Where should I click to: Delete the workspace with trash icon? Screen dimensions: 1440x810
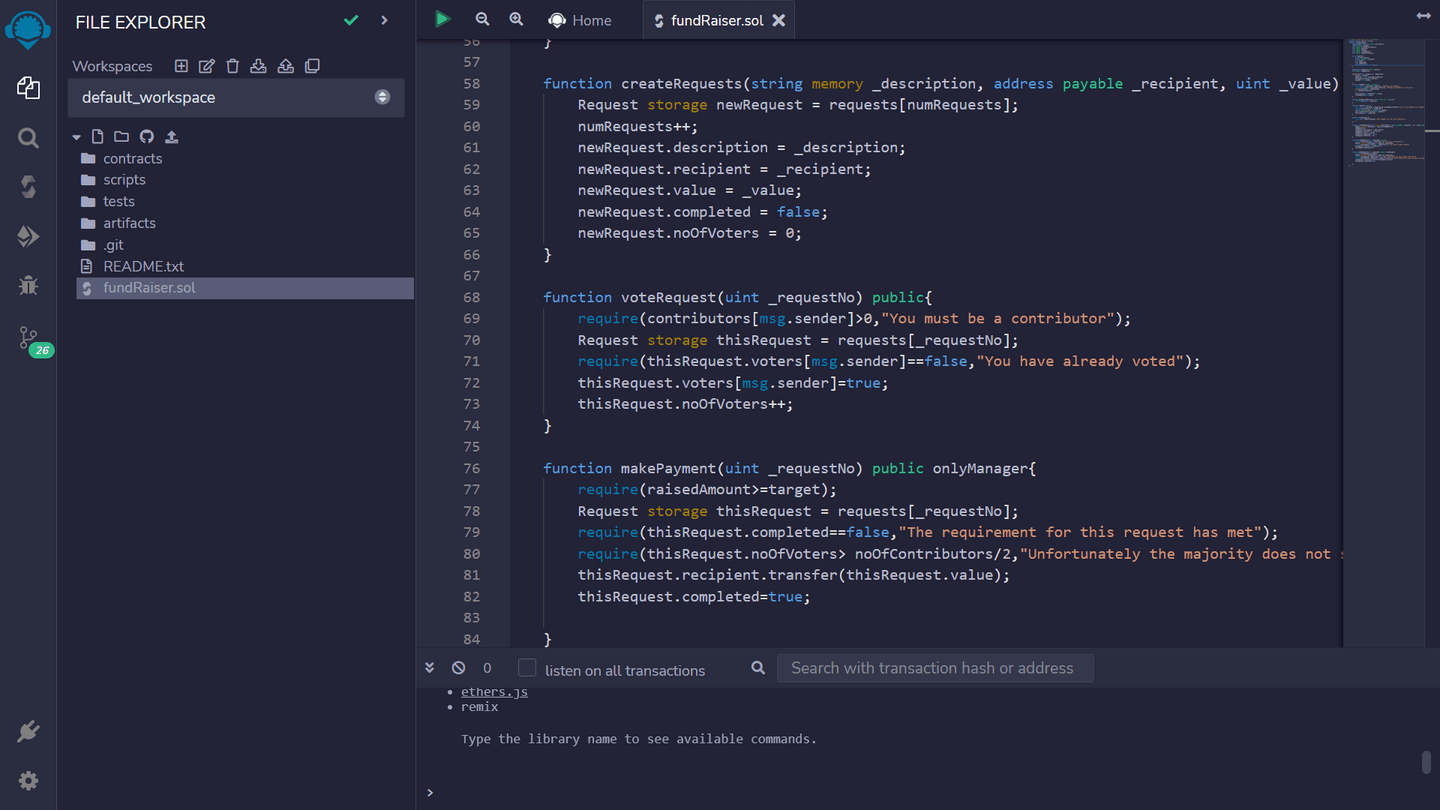point(233,66)
